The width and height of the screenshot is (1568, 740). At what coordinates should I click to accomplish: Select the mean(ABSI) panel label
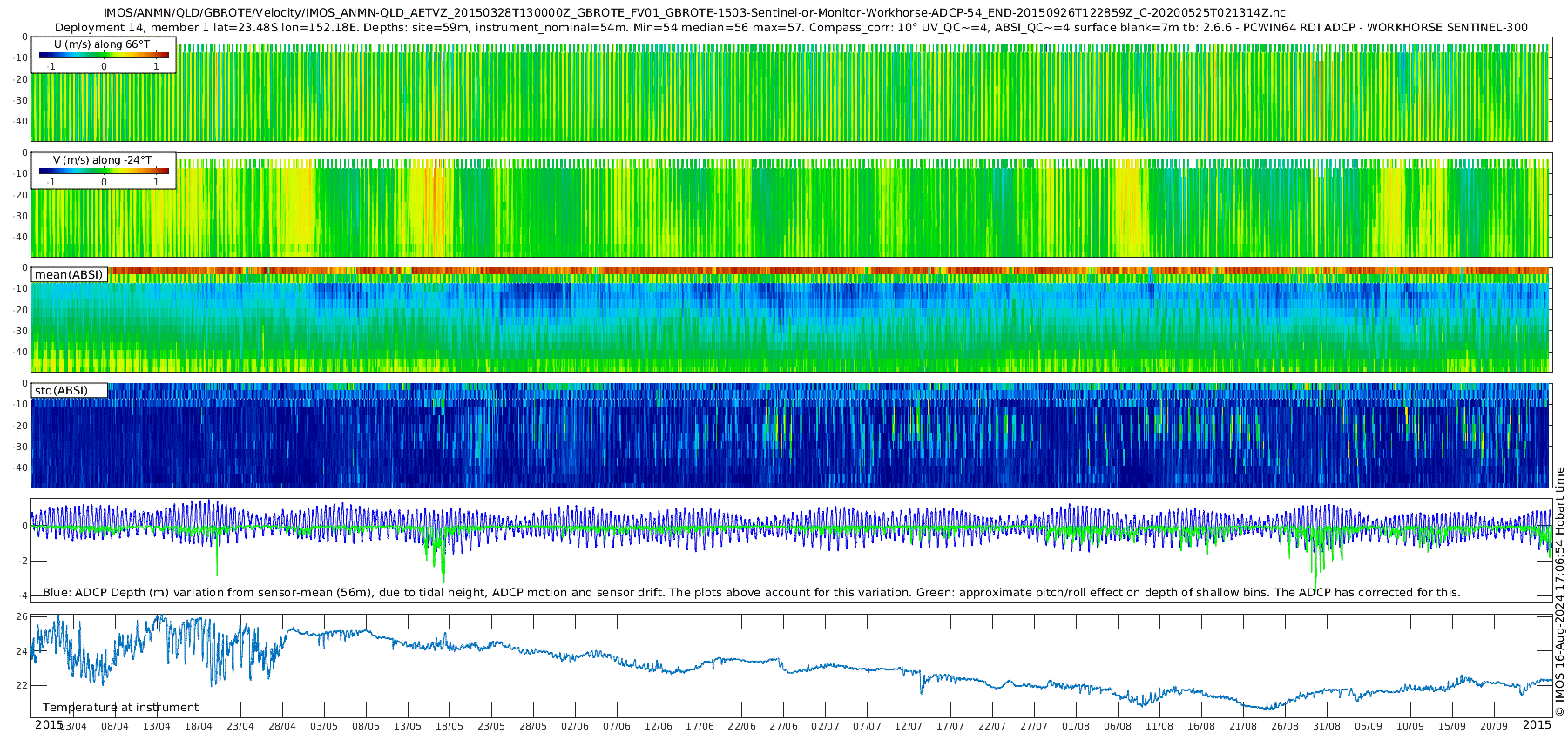click(x=69, y=275)
